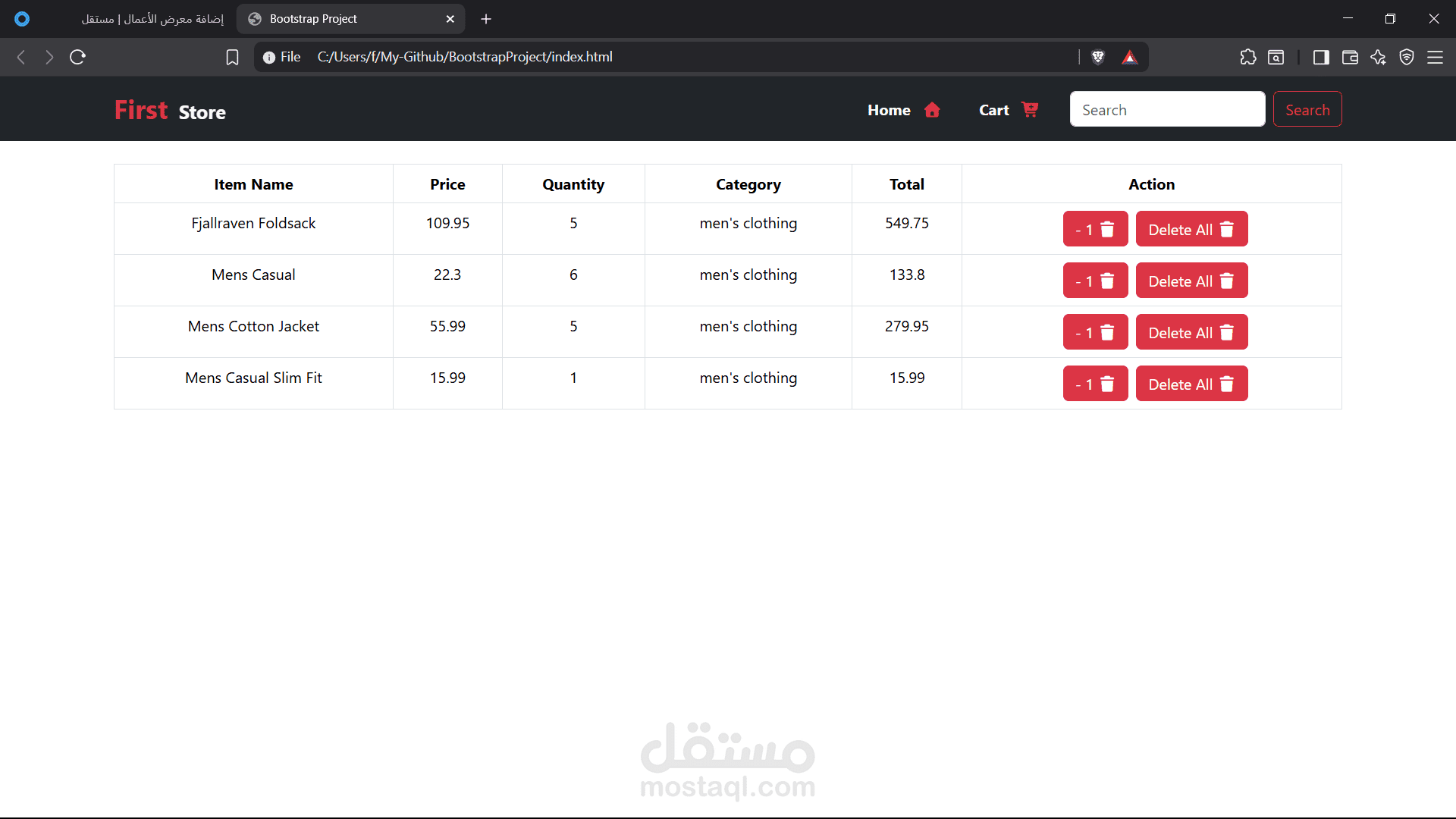
Task: Click the Action column header
Action: click(1151, 184)
